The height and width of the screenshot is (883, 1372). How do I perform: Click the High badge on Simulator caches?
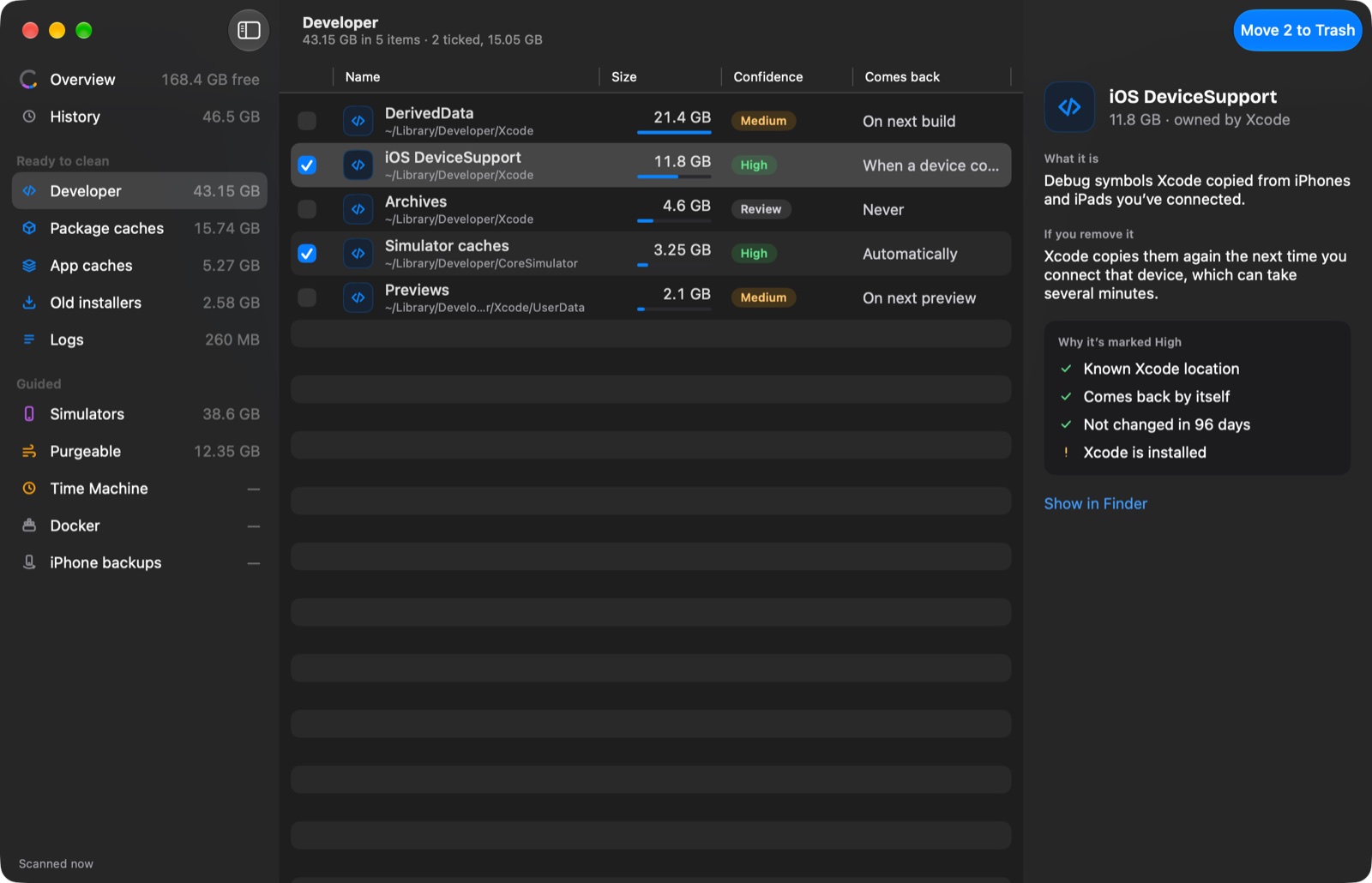[x=754, y=254]
